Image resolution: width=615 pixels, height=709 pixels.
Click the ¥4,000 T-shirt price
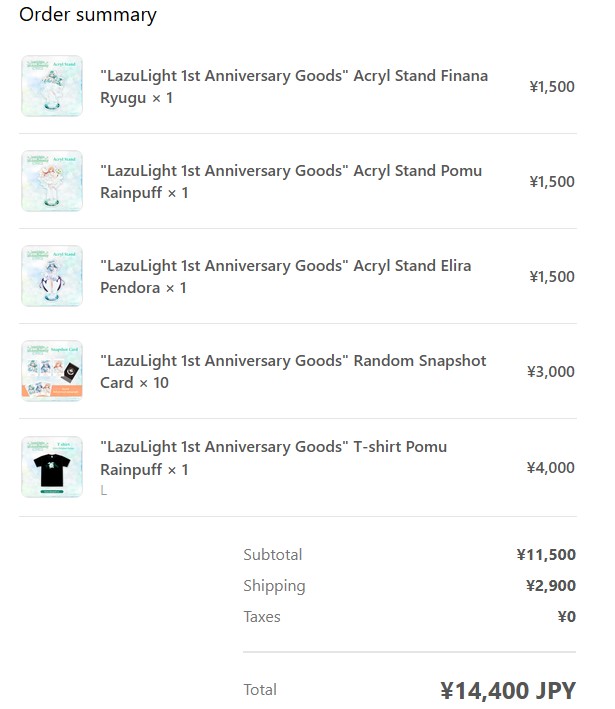click(x=550, y=467)
